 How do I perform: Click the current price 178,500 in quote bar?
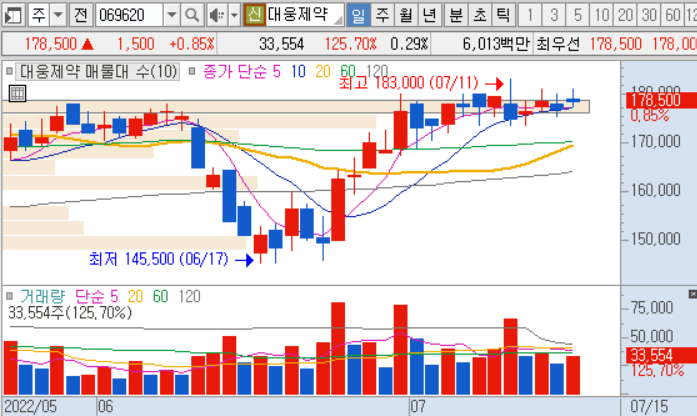[x=51, y=44]
